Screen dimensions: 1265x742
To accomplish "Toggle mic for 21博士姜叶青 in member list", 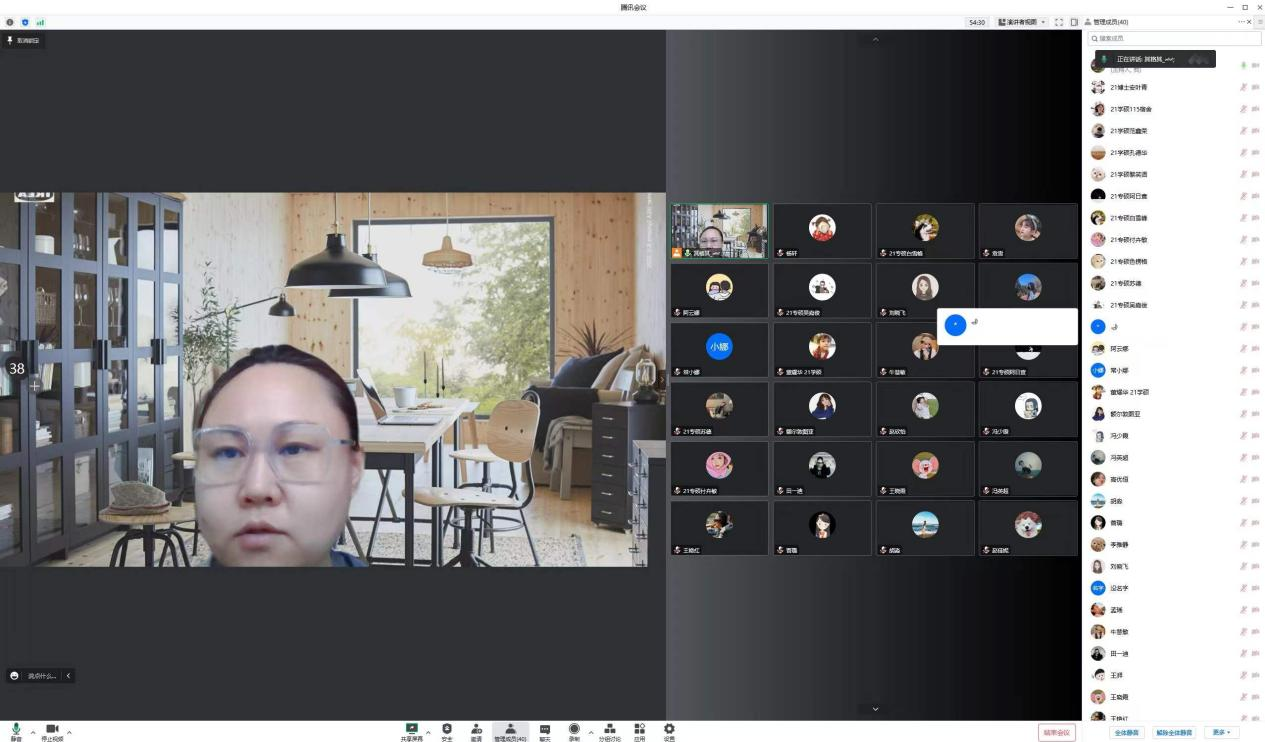I will point(1243,87).
